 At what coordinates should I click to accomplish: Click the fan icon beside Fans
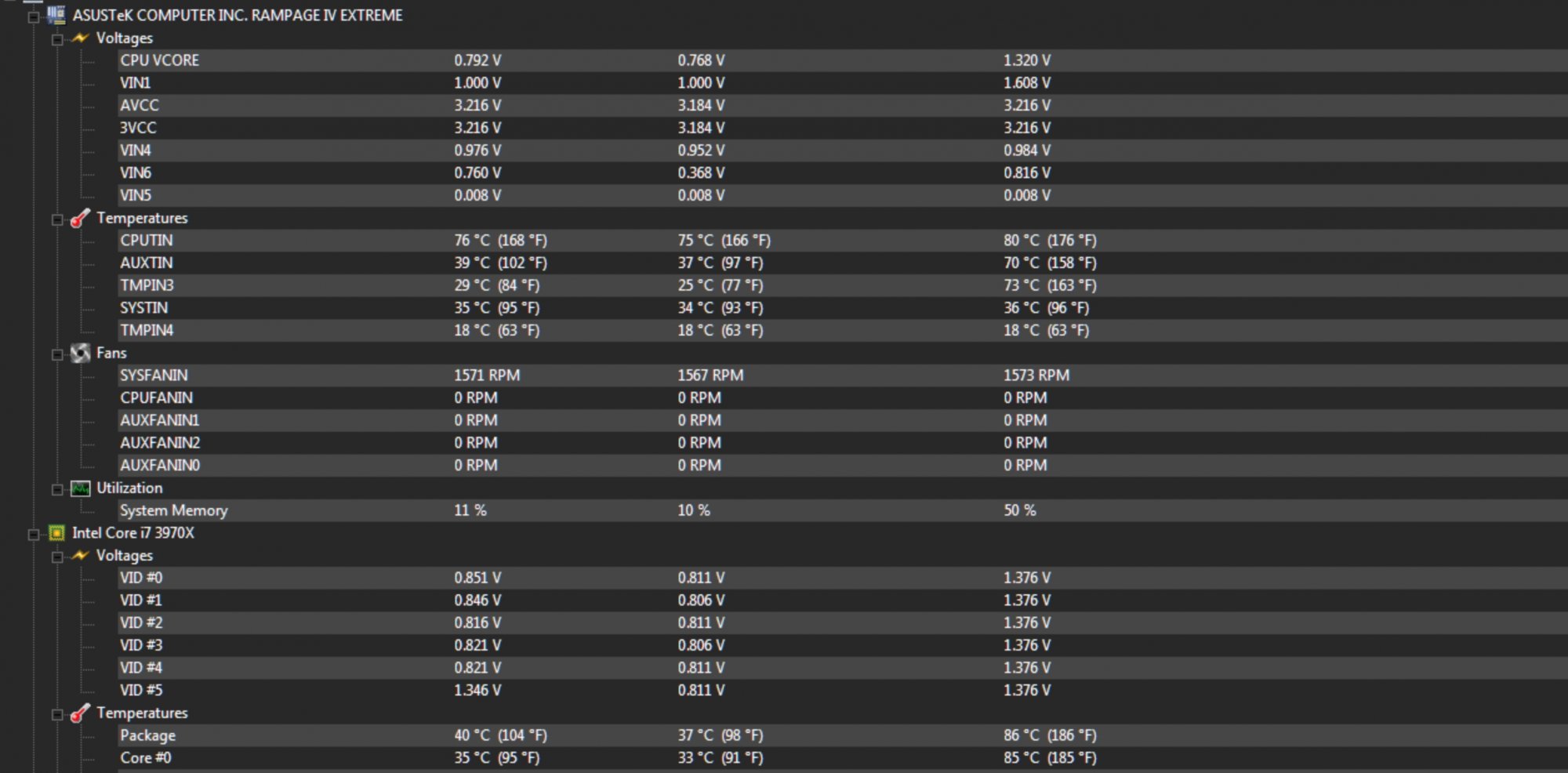[x=80, y=354]
